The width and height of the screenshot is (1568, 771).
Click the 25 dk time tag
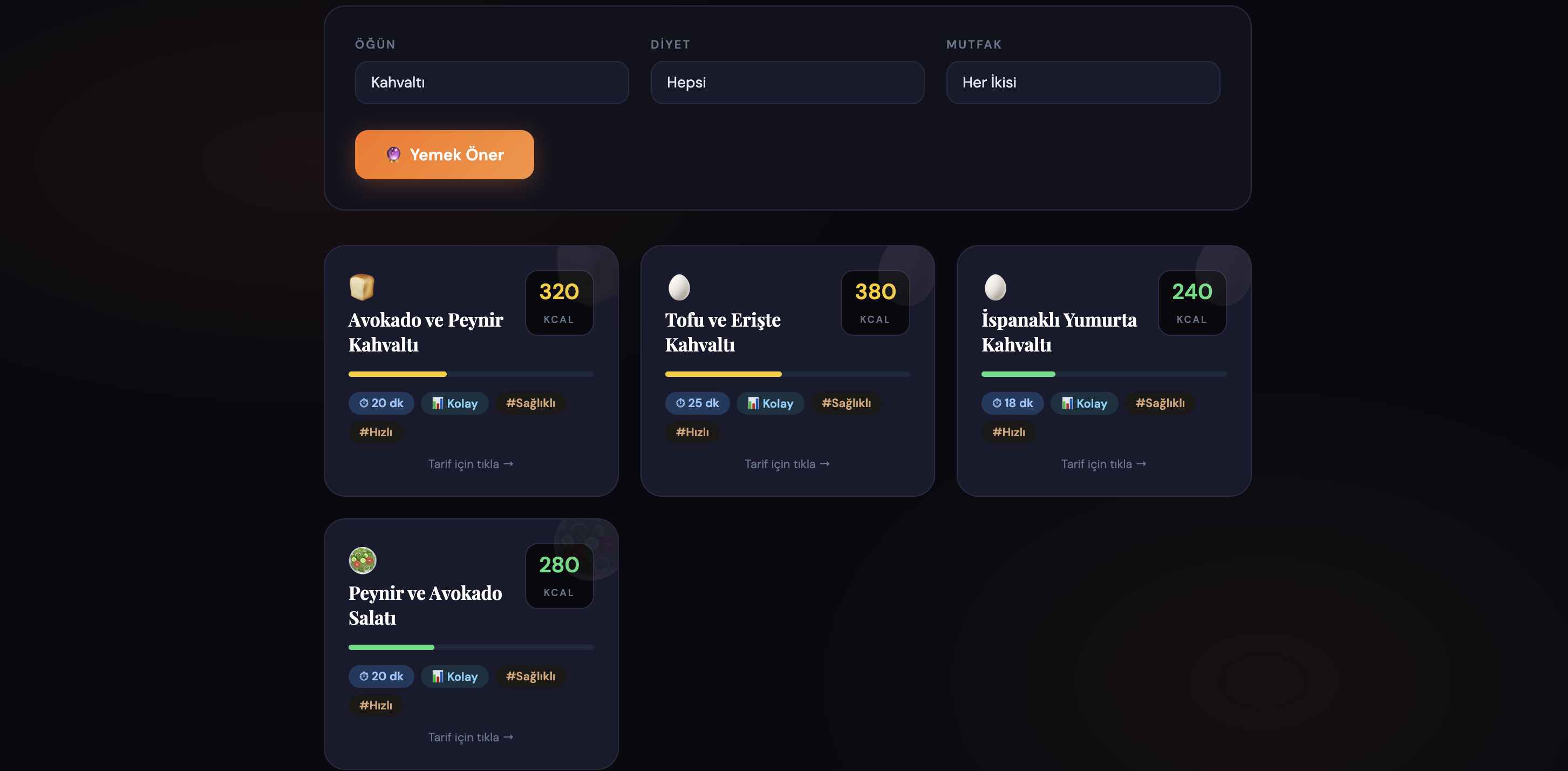(697, 403)
